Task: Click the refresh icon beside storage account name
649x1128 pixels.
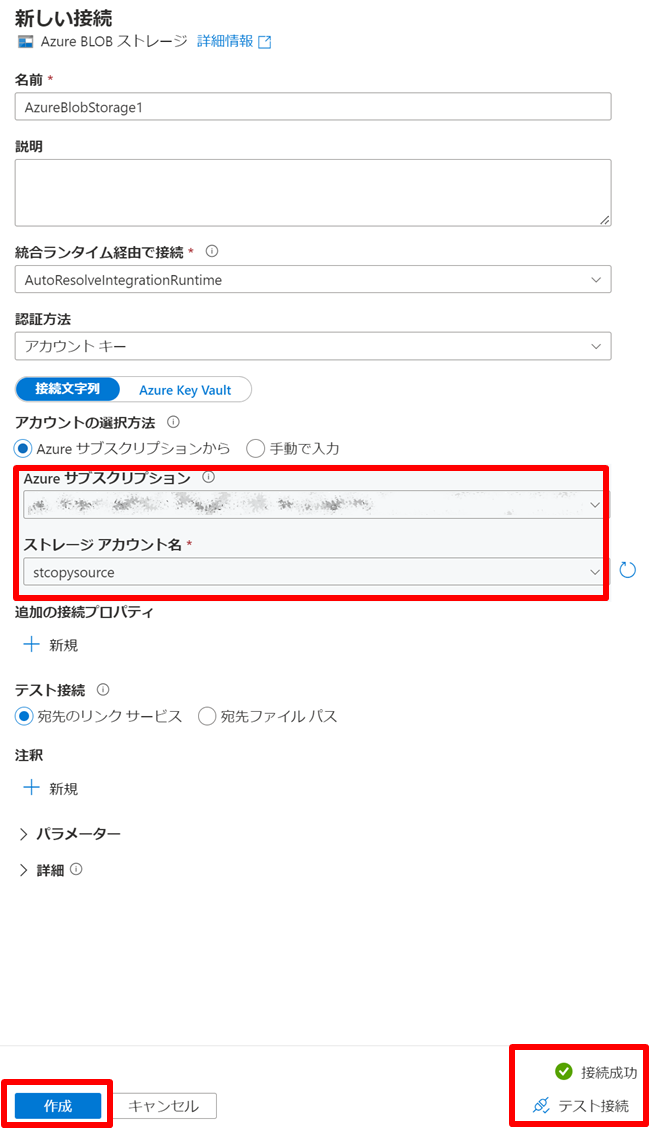Action: pyautogui.click(x=627, y=570)
